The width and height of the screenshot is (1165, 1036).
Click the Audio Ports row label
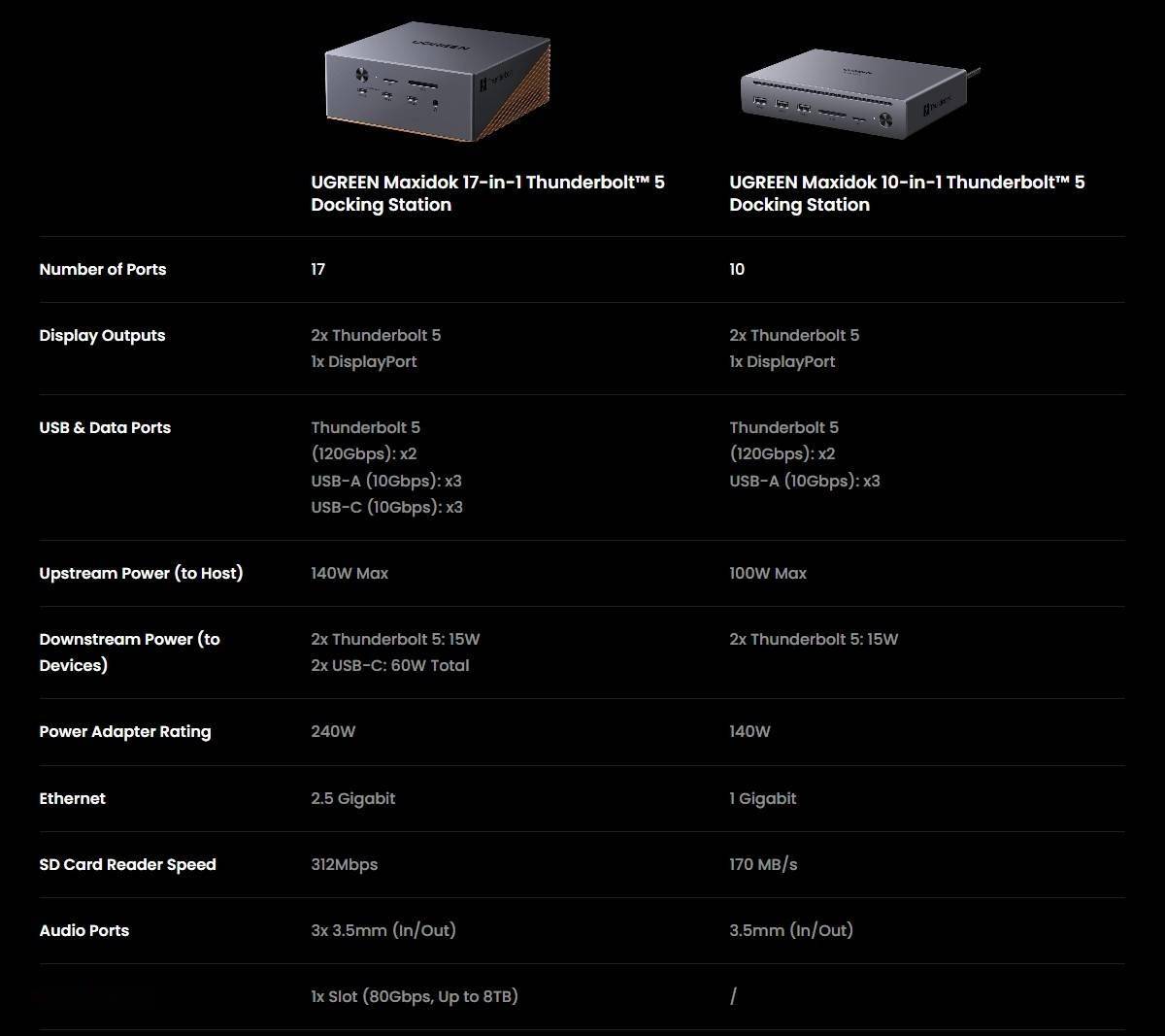(84, 931)
